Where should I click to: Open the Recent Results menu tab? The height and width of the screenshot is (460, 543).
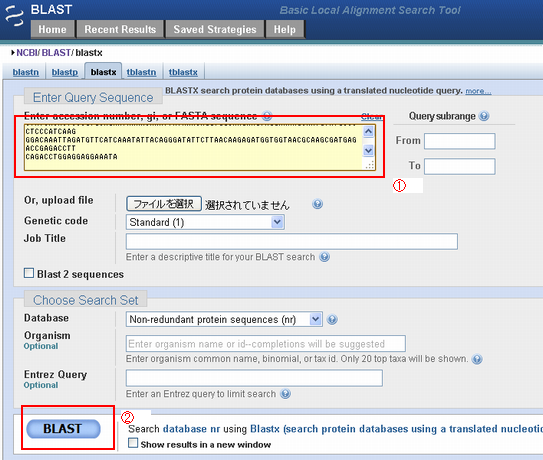click(120, 29)
